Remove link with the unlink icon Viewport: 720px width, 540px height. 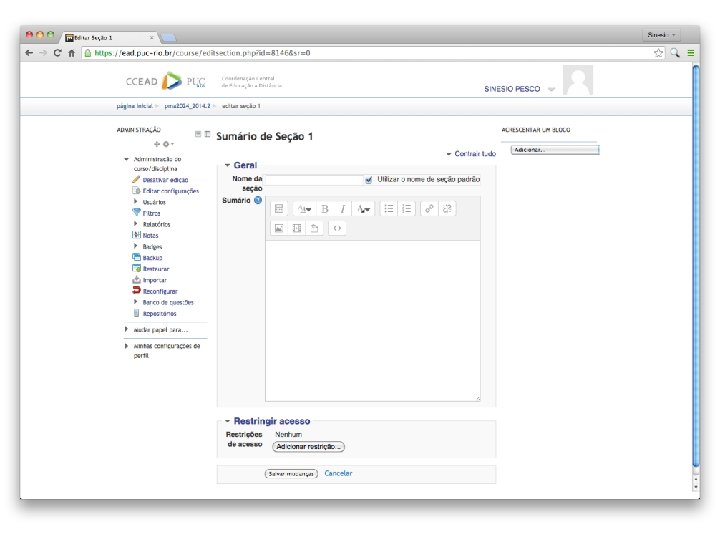[x=447, y=209]
